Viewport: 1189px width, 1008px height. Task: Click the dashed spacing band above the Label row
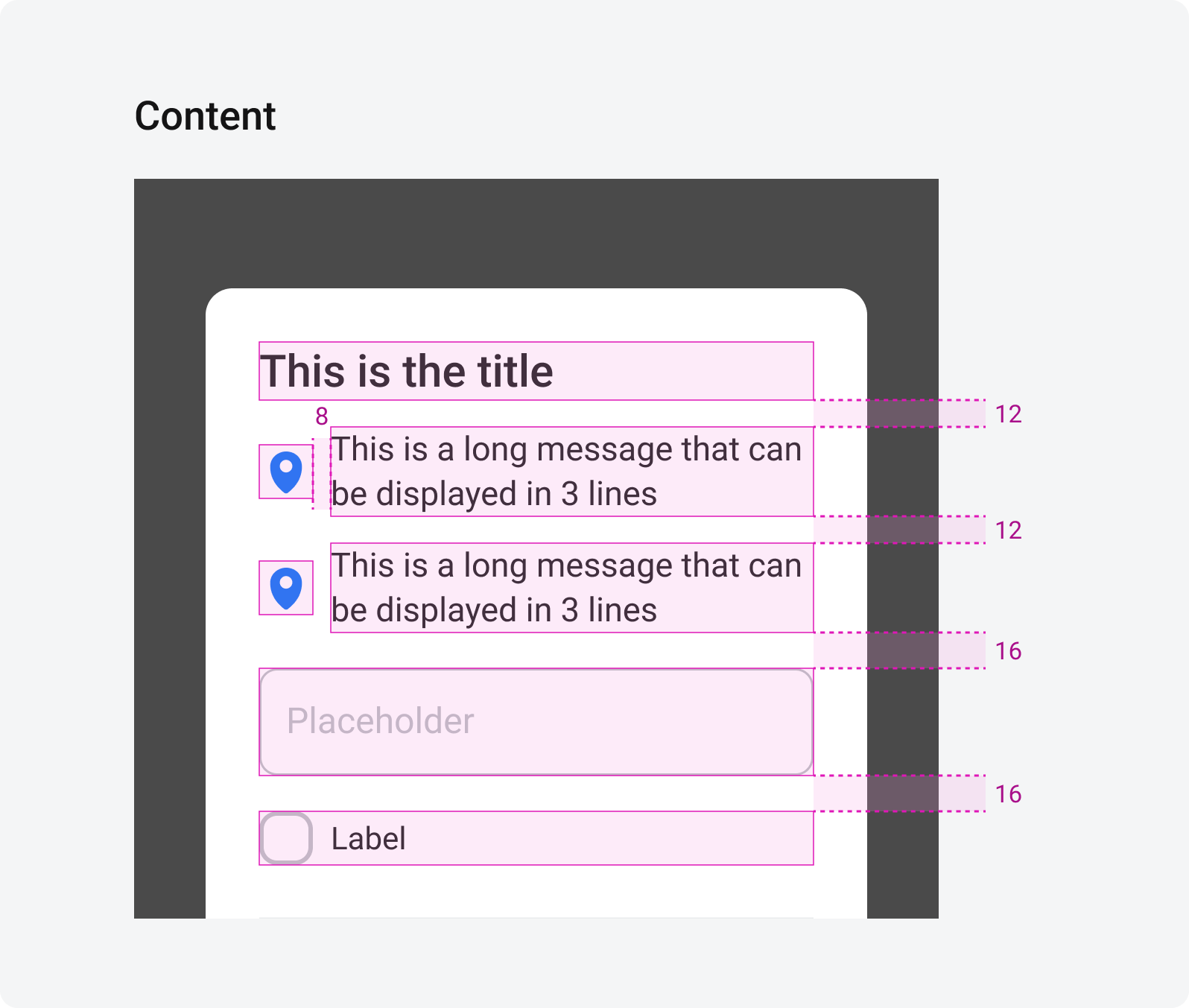coord(899,793)
